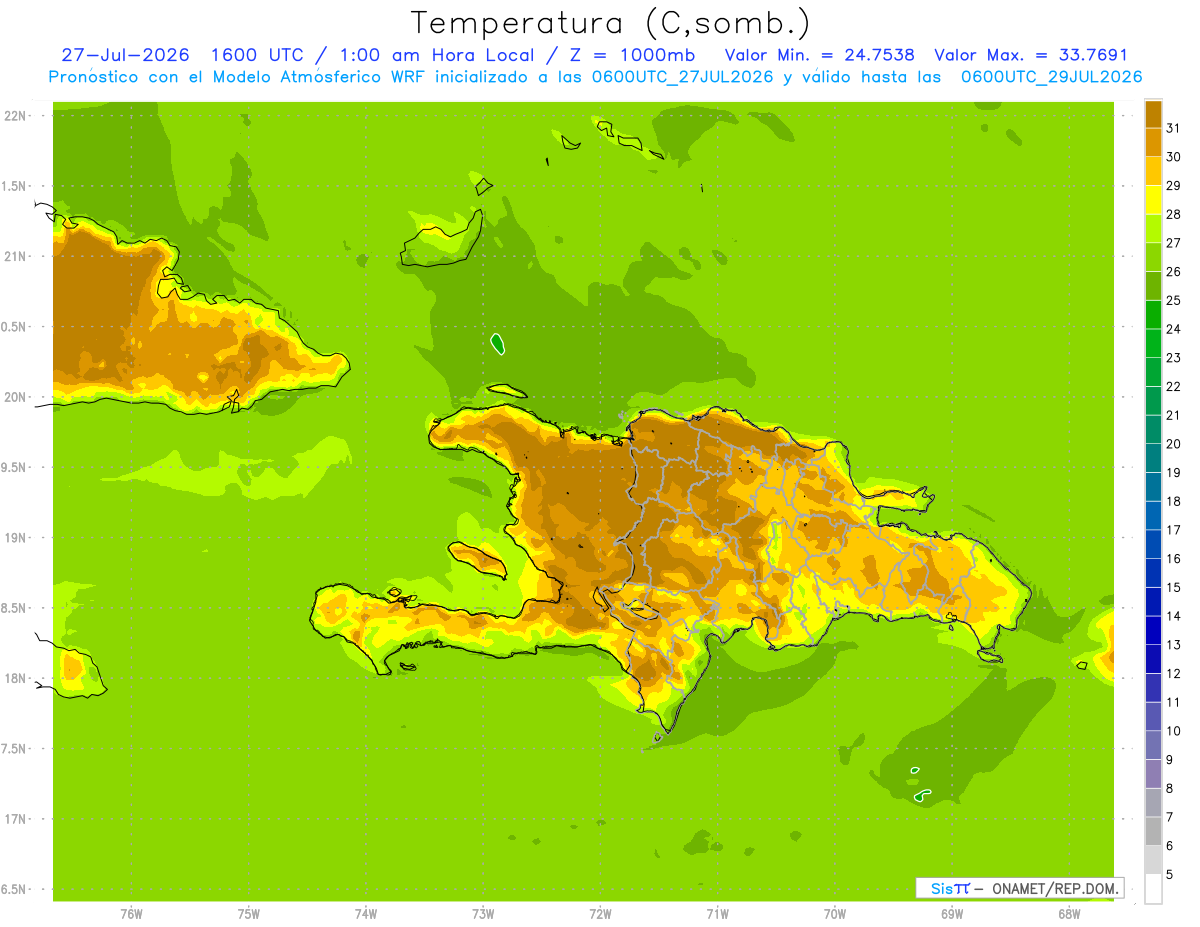This screenshot has width=1200, height=927.
Task: Click the legend value 5
Action: coord(1170,874)
